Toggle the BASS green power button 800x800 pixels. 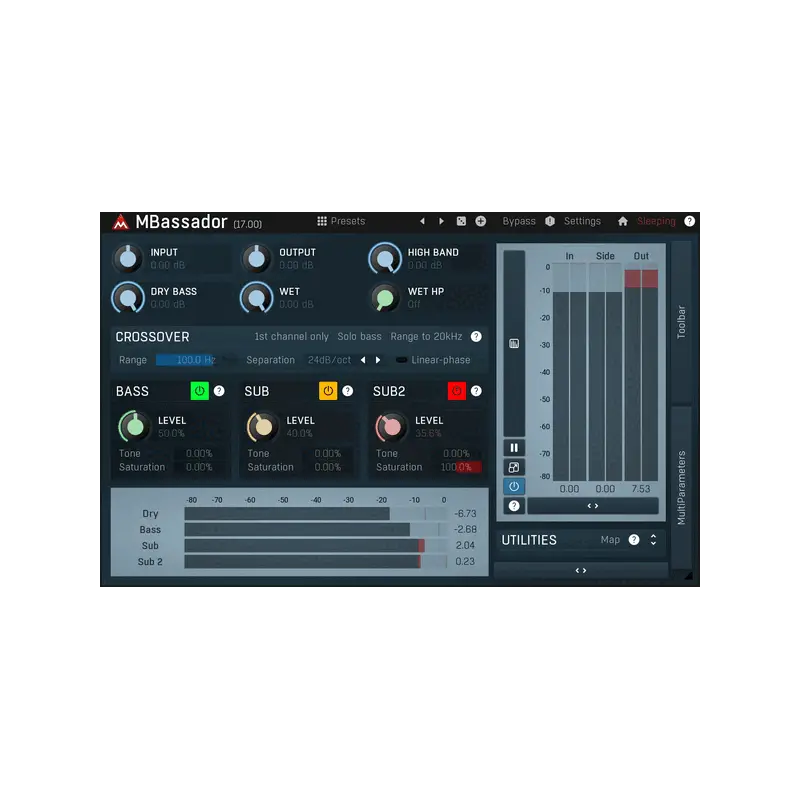coord(199,391)
